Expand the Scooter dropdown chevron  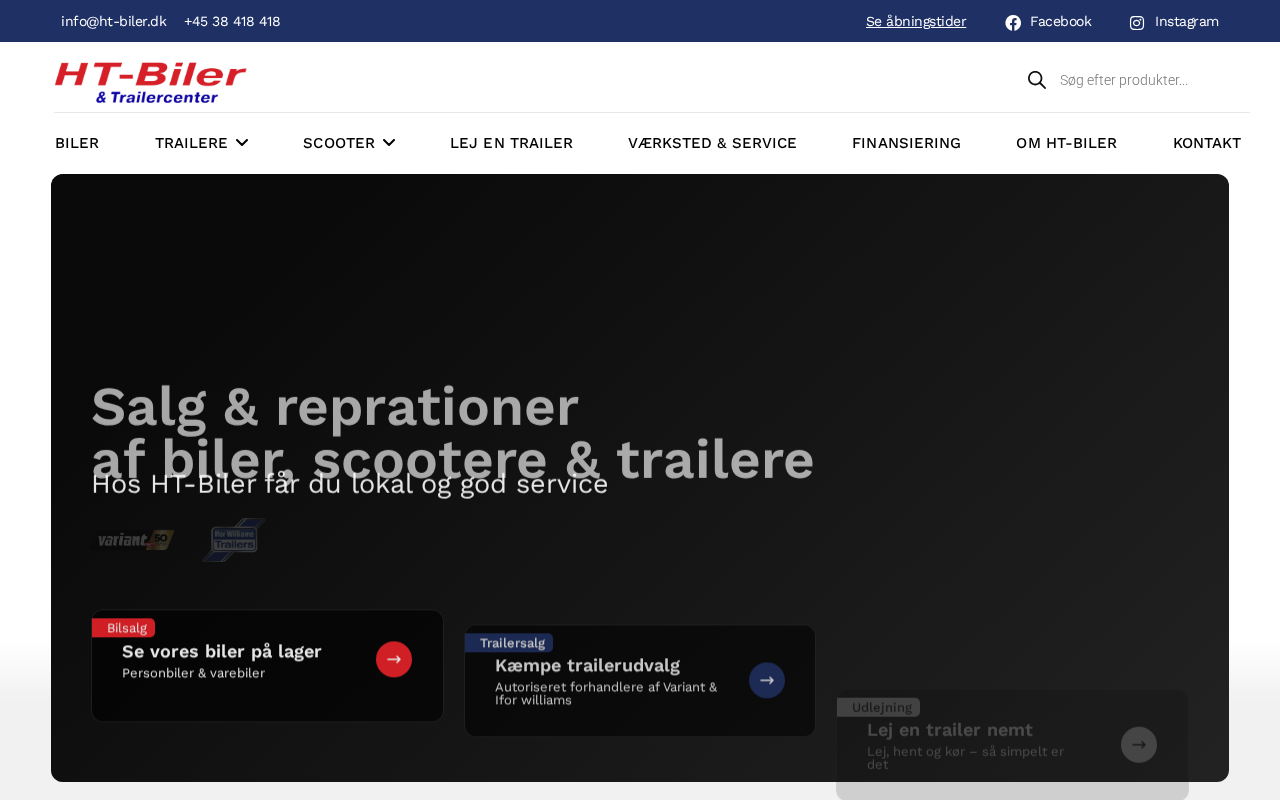coord(389,143)
